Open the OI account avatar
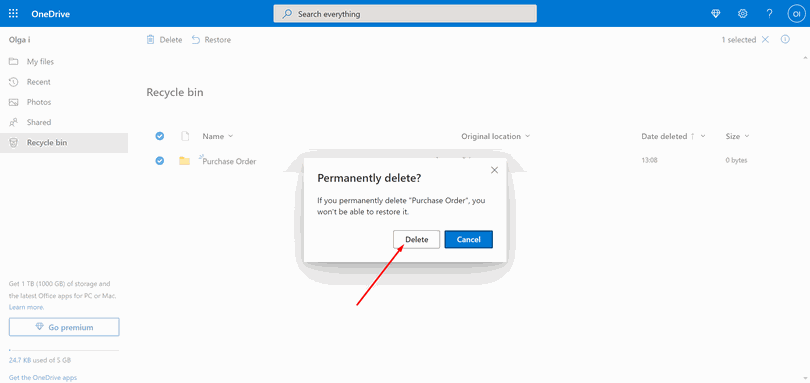Image resolution: width=810 pixels, height=383 pixels. pyautogui.click(x=796, y=14)
